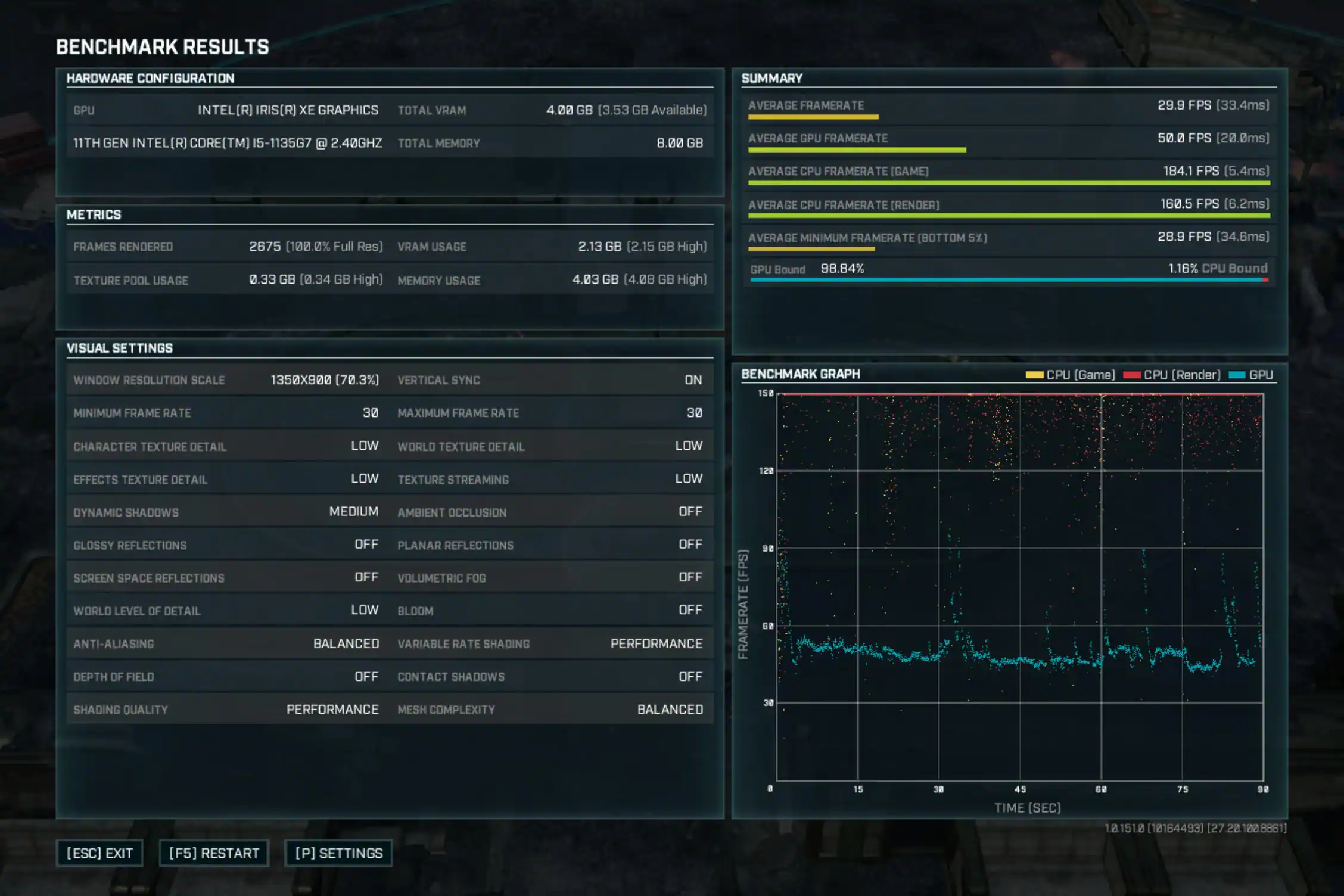This screenshot has width=1344, height=896.
Task: Click the cyan GPU legend swatch
Action: coord(1237,375)
